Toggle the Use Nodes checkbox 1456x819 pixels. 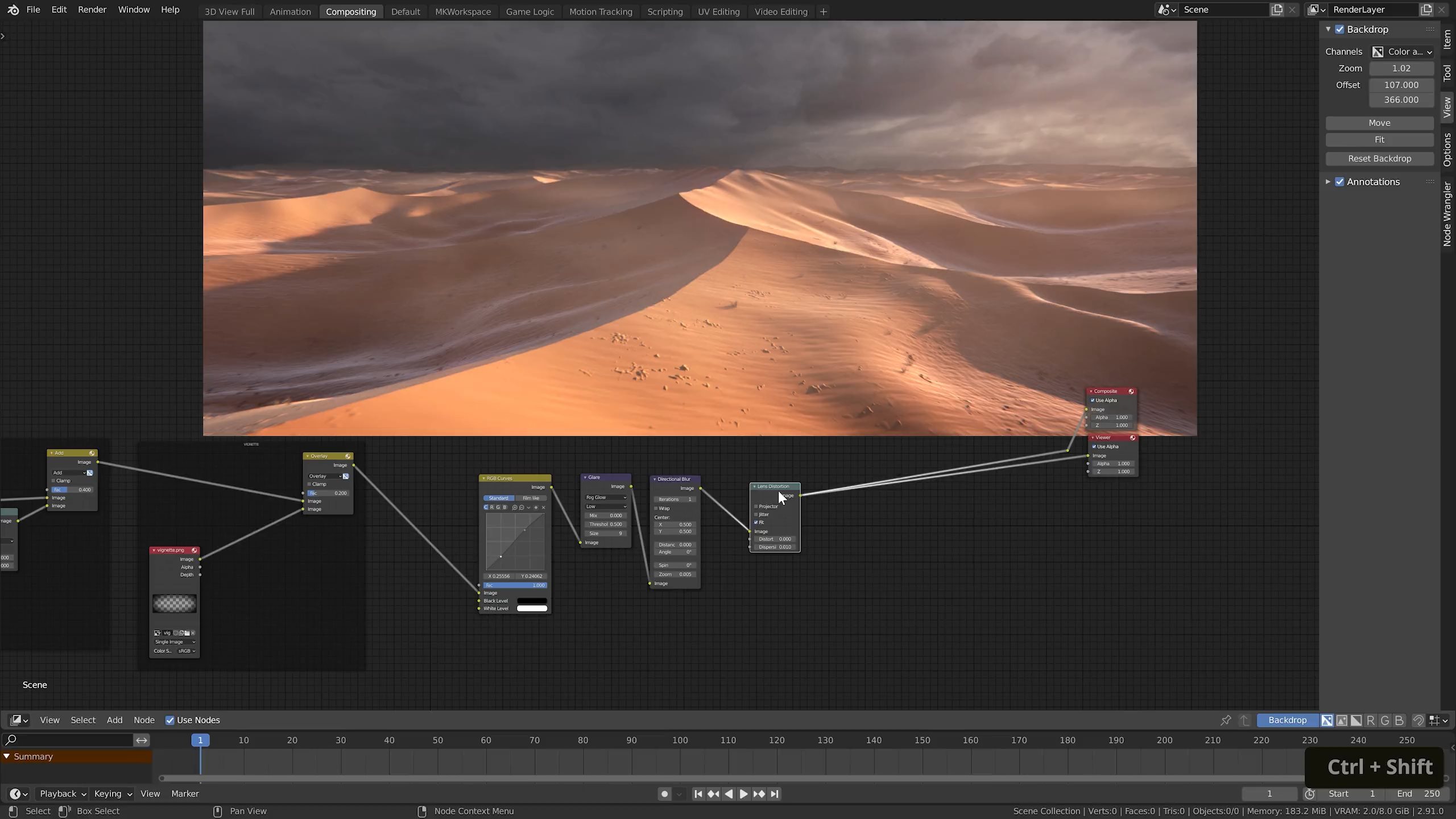[x=169, y=720]
